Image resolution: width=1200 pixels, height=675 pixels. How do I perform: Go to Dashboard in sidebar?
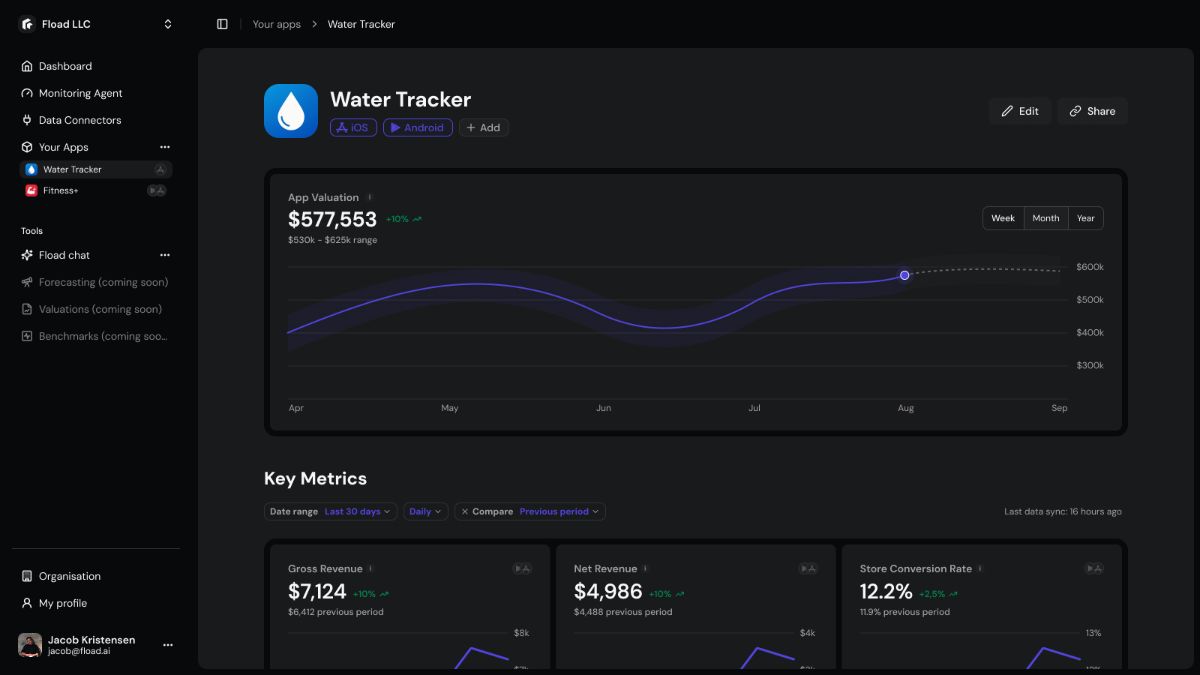65,66
